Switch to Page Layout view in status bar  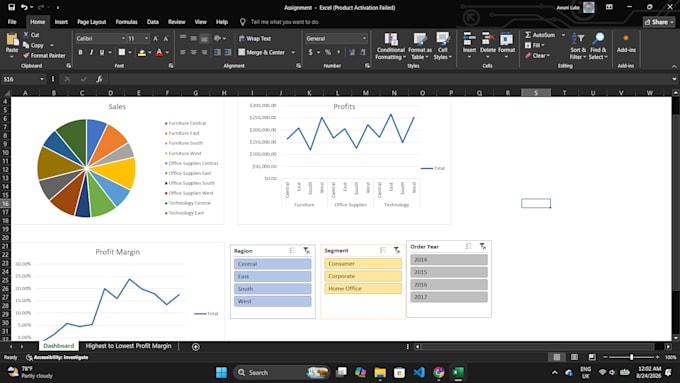(x=574, y=357)
